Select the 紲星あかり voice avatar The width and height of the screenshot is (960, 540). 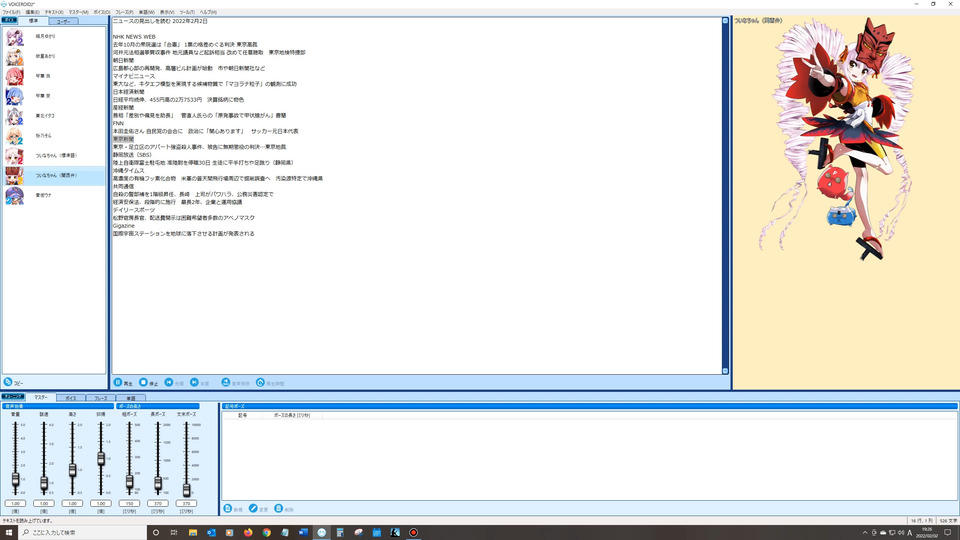point(15,56)
